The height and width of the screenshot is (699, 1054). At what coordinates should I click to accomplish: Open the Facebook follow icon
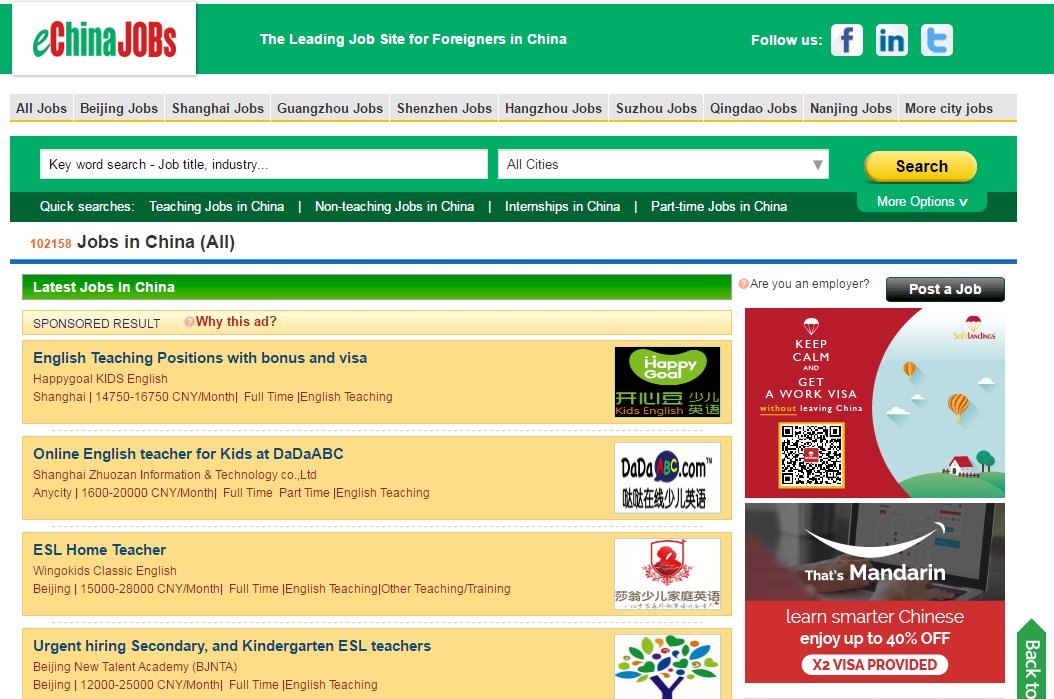846,40
